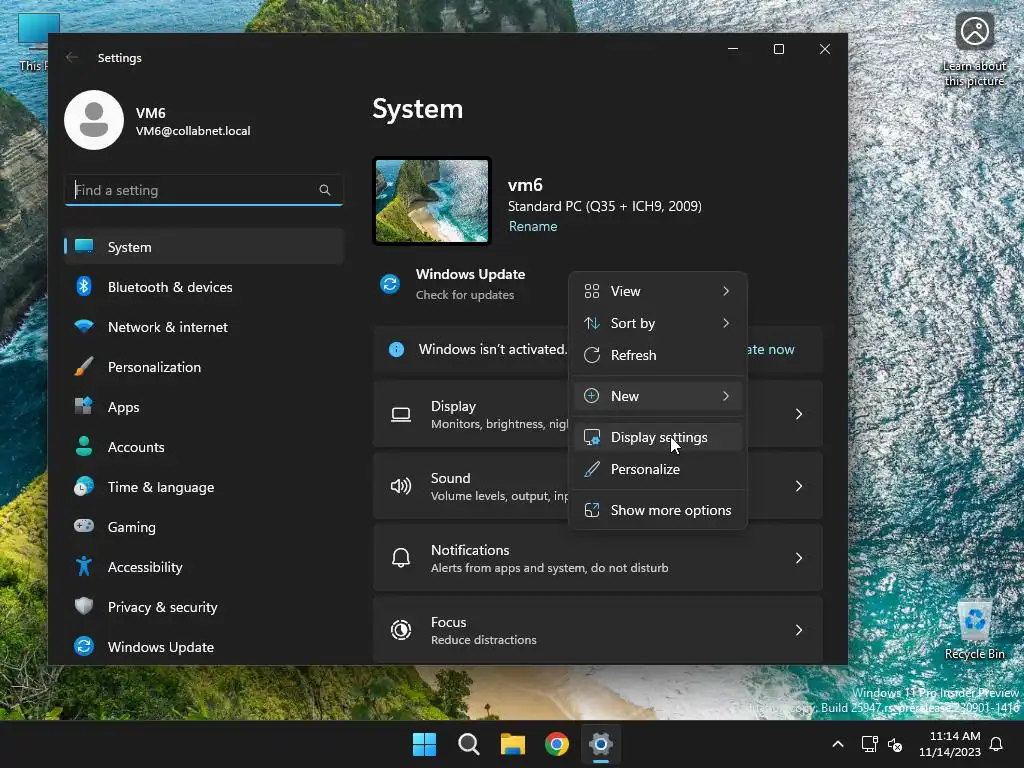The height and width of the screenshot is (768, 1024).
Task: Click the muted volume tray icon
Action: (x=895, y=744)
